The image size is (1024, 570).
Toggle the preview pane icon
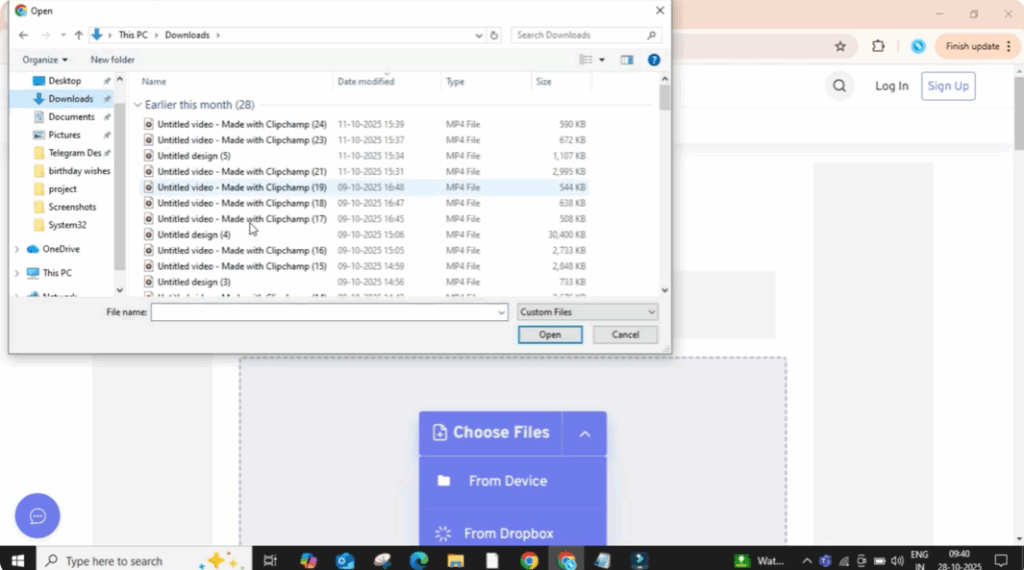[x=627, y=60]
